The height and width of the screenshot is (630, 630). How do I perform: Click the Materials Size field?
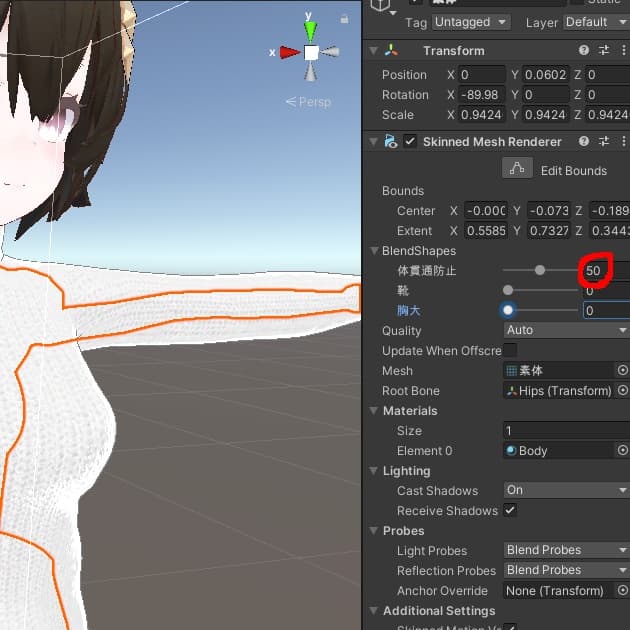(567, 431)
